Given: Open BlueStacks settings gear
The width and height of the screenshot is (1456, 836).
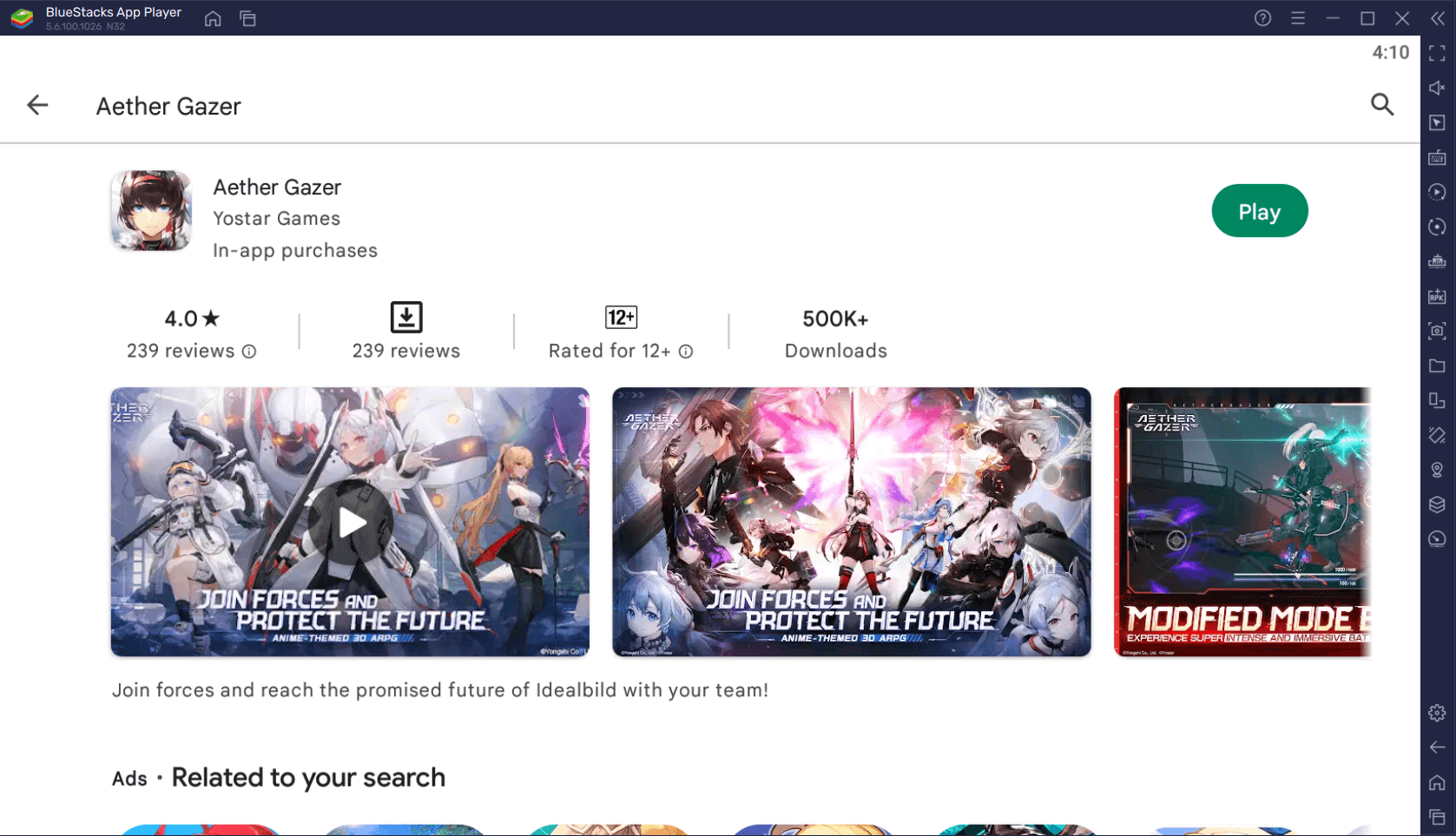Looking at the screenshot, I should [1437, 714].
